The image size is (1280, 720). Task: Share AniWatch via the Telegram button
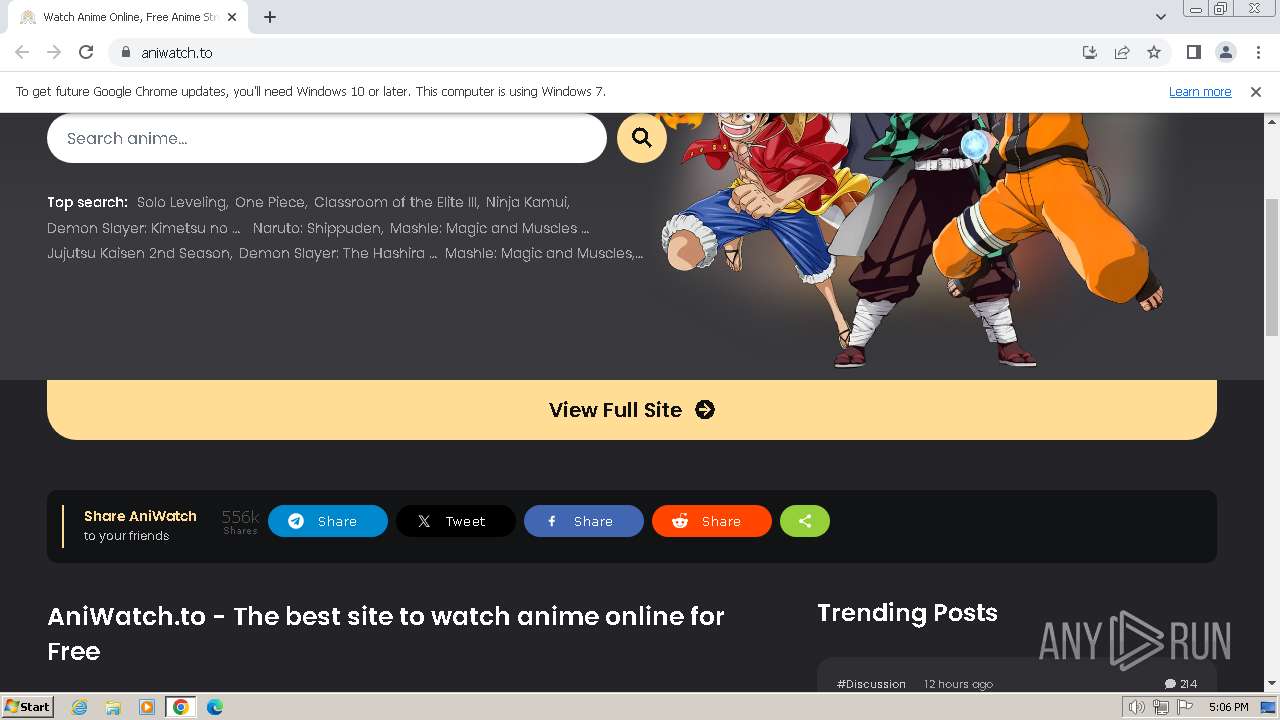click(328, 521)
